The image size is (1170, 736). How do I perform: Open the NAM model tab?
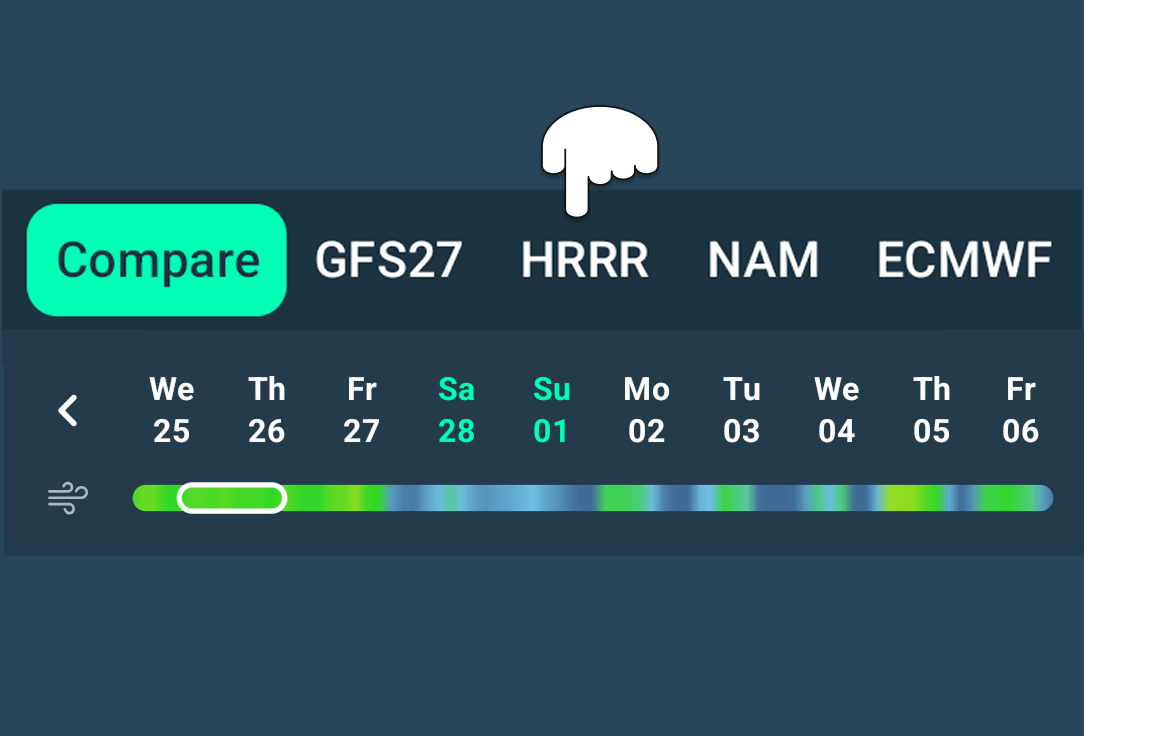pos(763,260)
